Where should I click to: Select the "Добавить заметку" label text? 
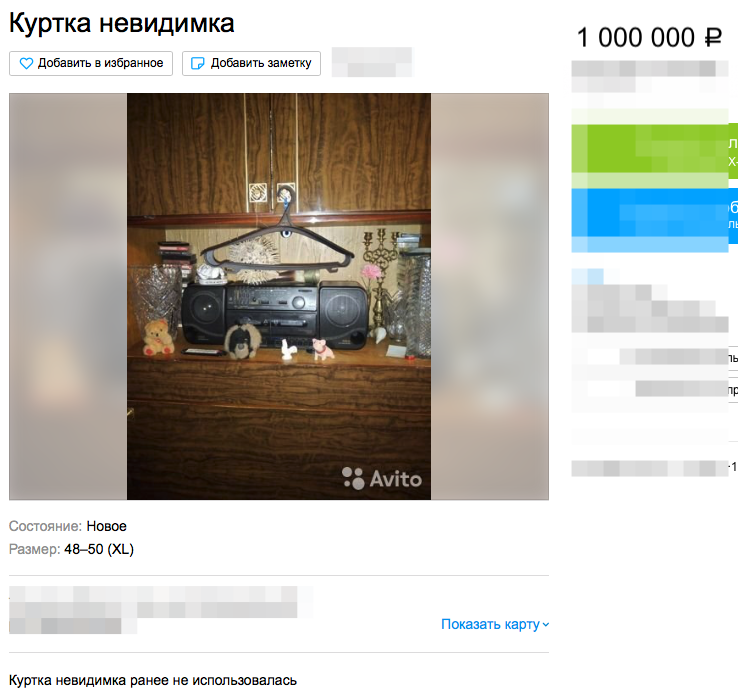click(x=261, y=63)
